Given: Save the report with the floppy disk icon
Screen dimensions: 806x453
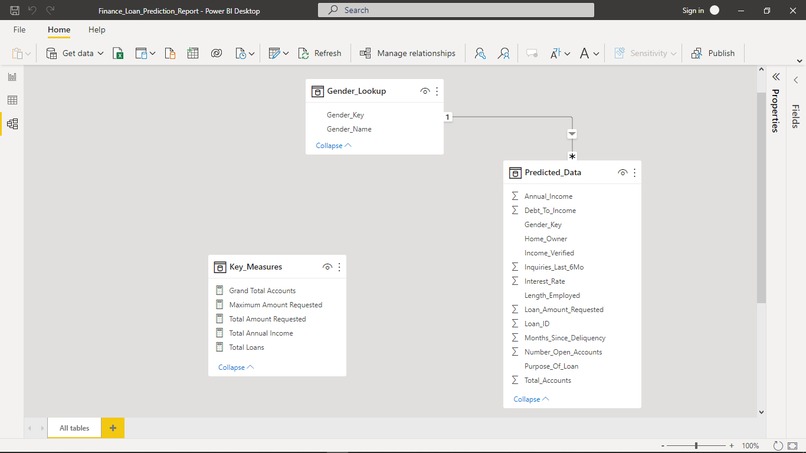Looking at the screenshot, I should [x=14, y=10].
